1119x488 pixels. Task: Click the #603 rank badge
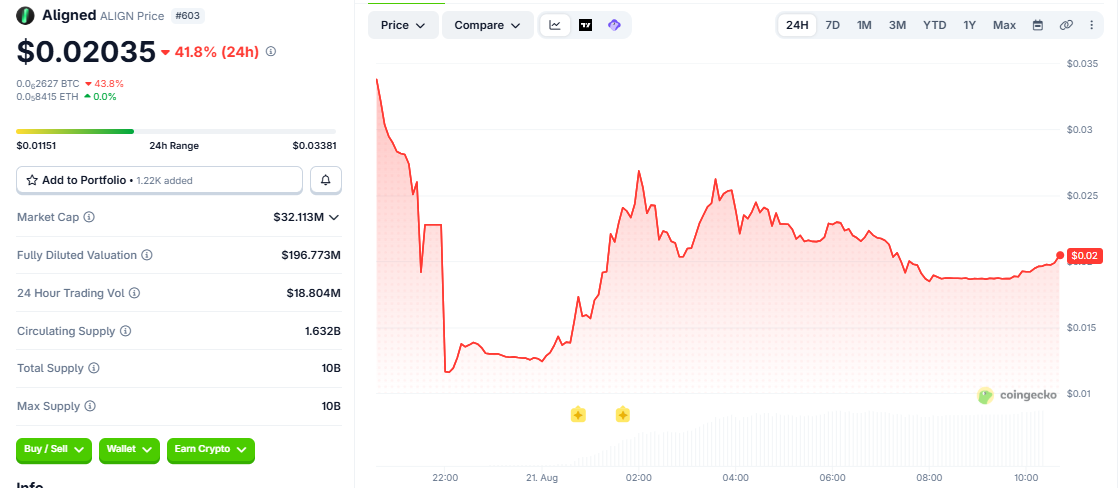tap(188, 15)
